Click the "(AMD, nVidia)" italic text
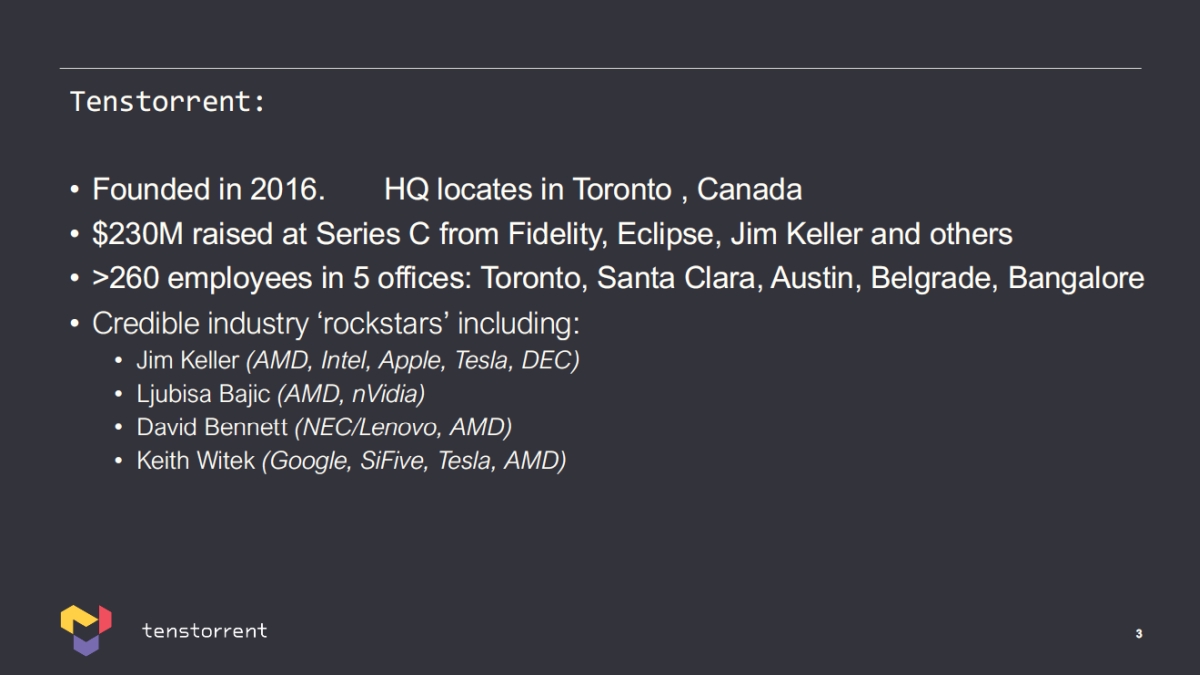Image resolution: width=1200 pixels, height=675 pixels. tap(351, 394)
